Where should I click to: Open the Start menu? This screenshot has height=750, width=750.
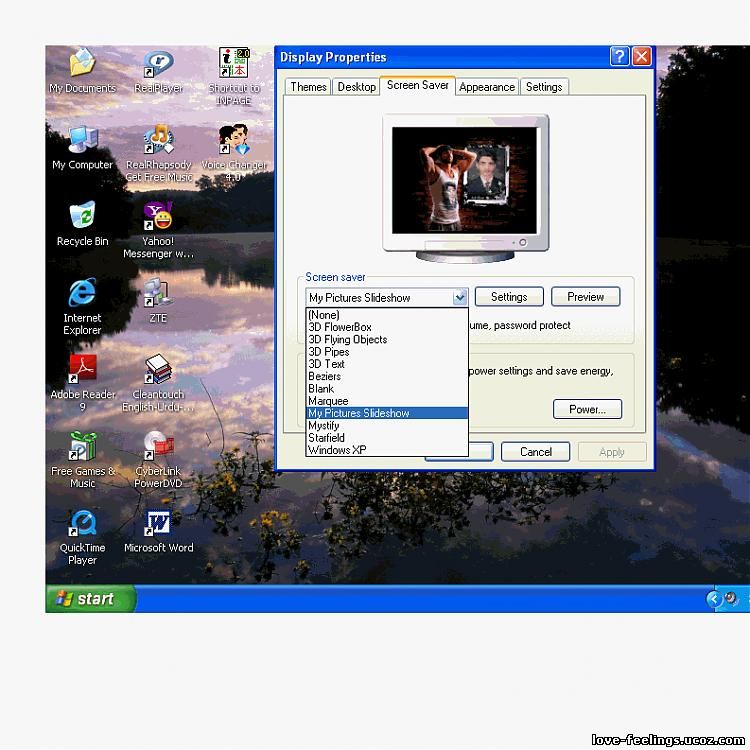point(90,598)
